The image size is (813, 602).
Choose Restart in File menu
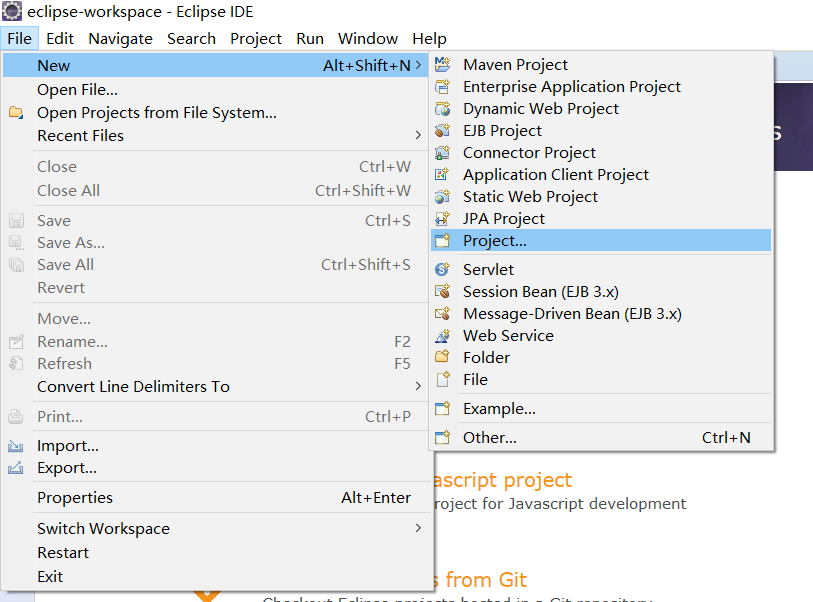(215, 552)
